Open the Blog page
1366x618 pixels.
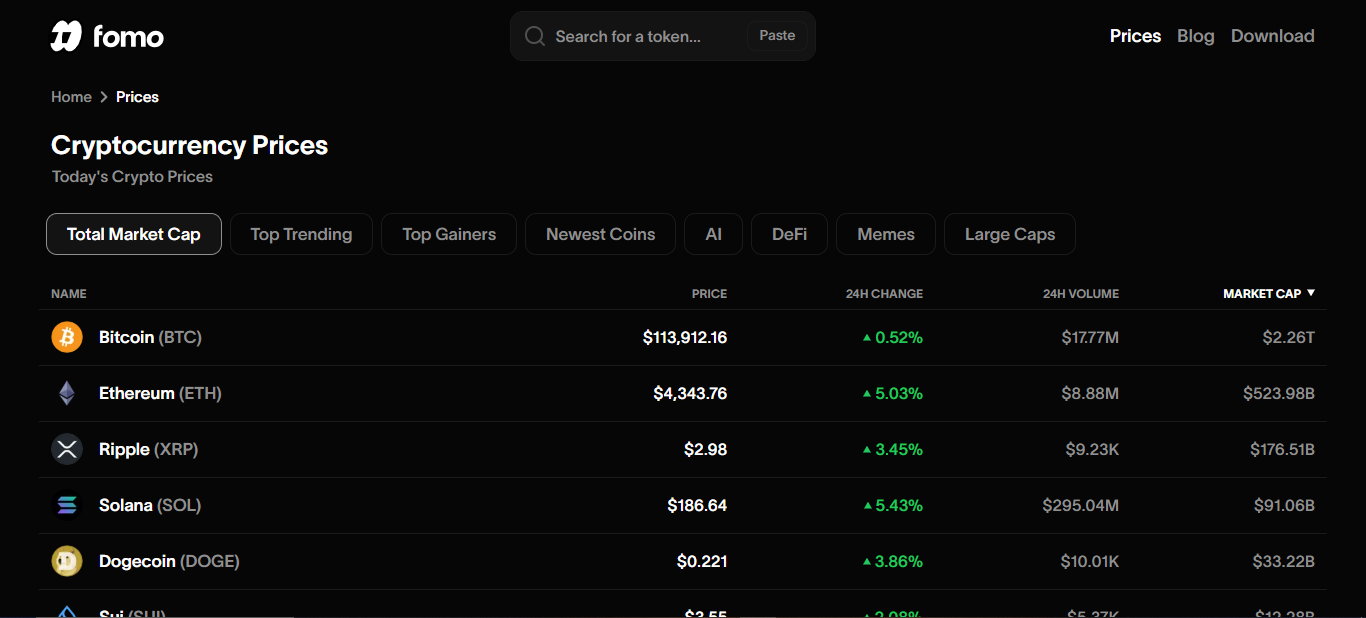coord(1195,36)
